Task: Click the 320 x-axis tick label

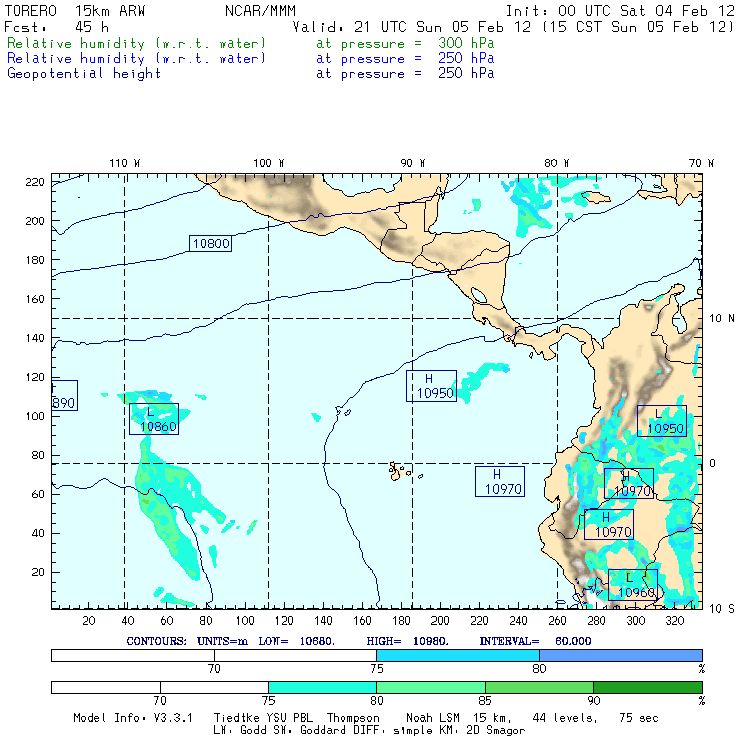Action: click(x=674, y=621)
